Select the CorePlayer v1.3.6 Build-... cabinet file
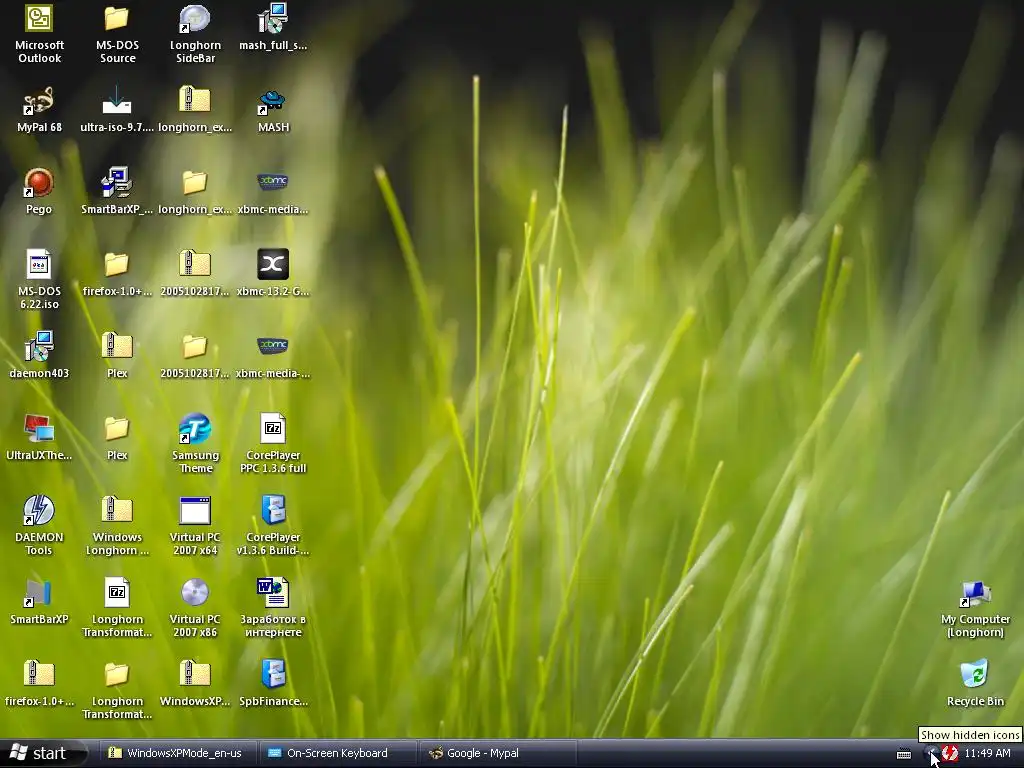The image size is (1024, 768). tap(273, 526)
